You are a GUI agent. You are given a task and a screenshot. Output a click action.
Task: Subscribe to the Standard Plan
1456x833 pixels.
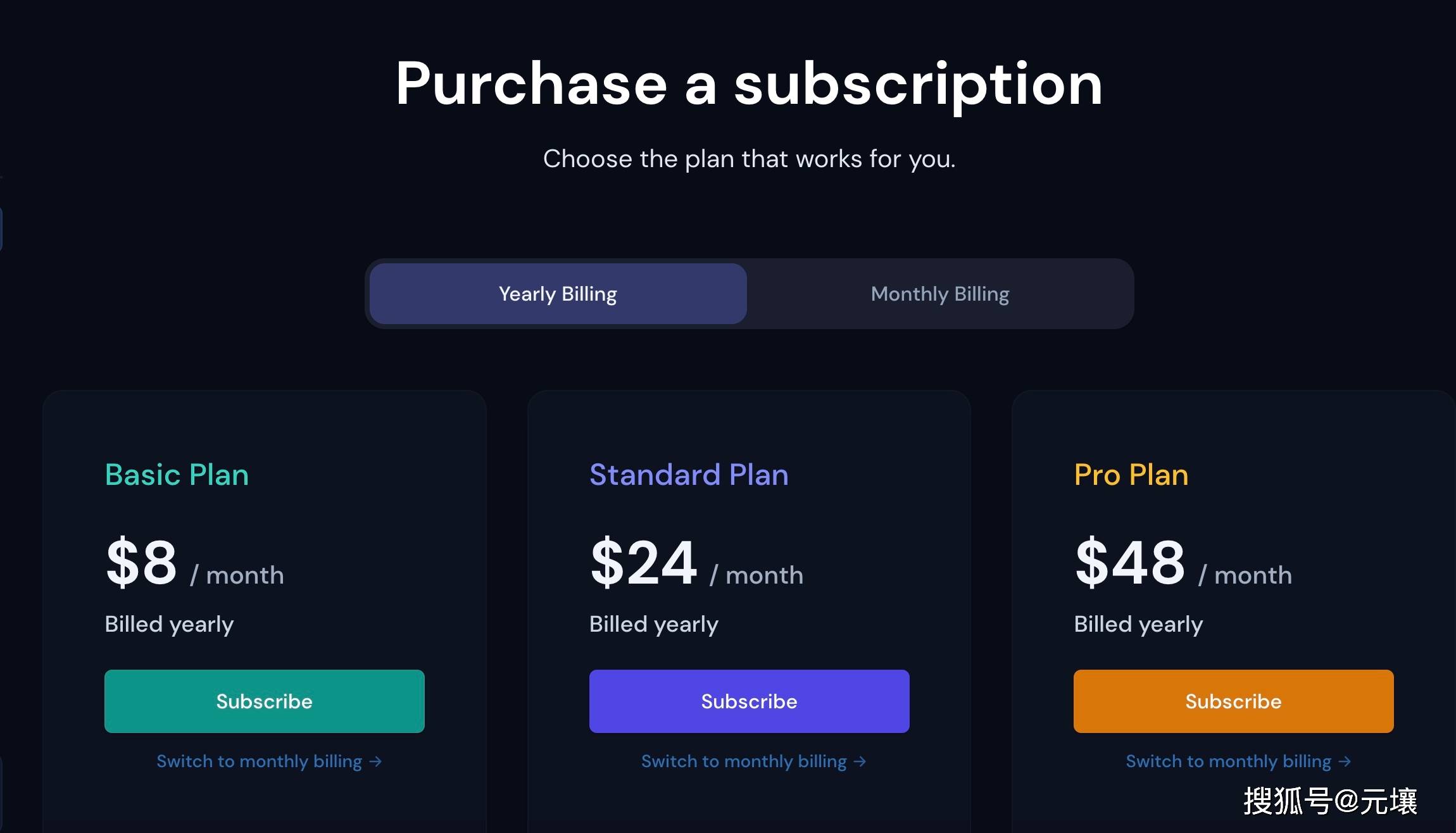749,701
